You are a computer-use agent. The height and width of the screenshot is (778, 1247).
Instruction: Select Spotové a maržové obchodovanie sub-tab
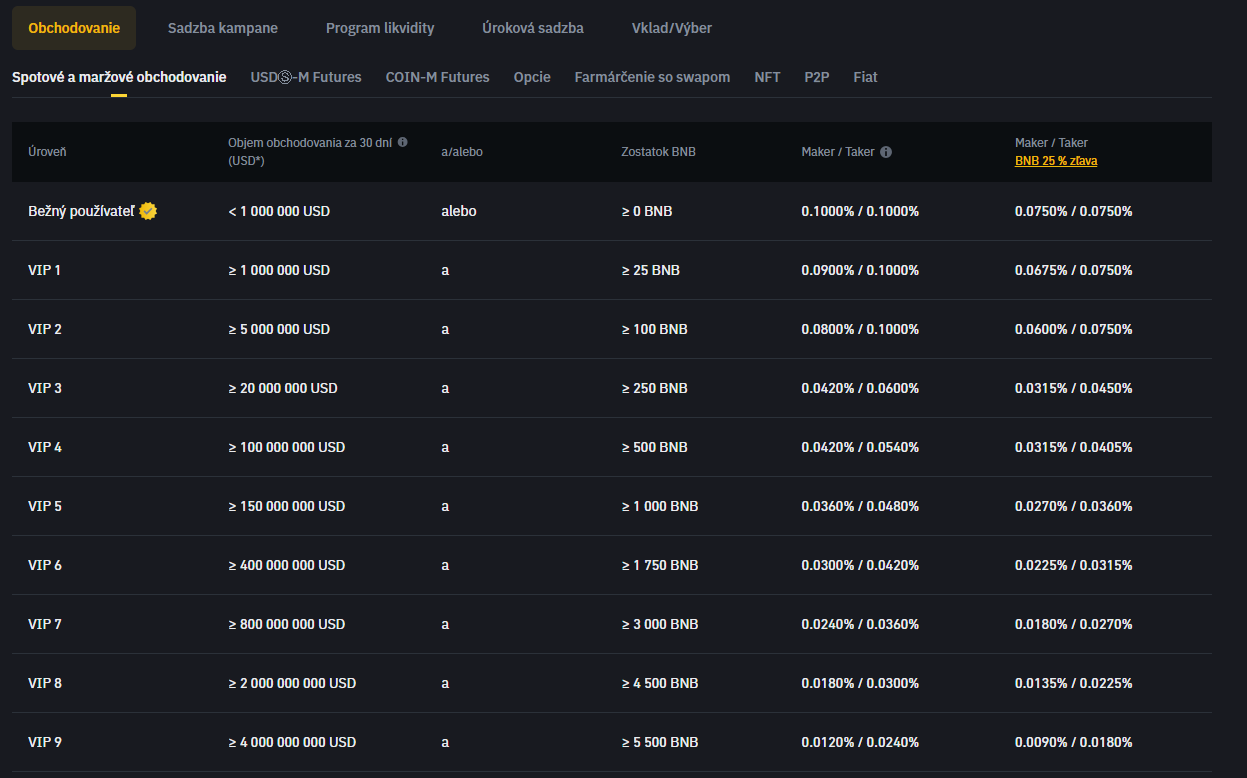coord(119,77)
